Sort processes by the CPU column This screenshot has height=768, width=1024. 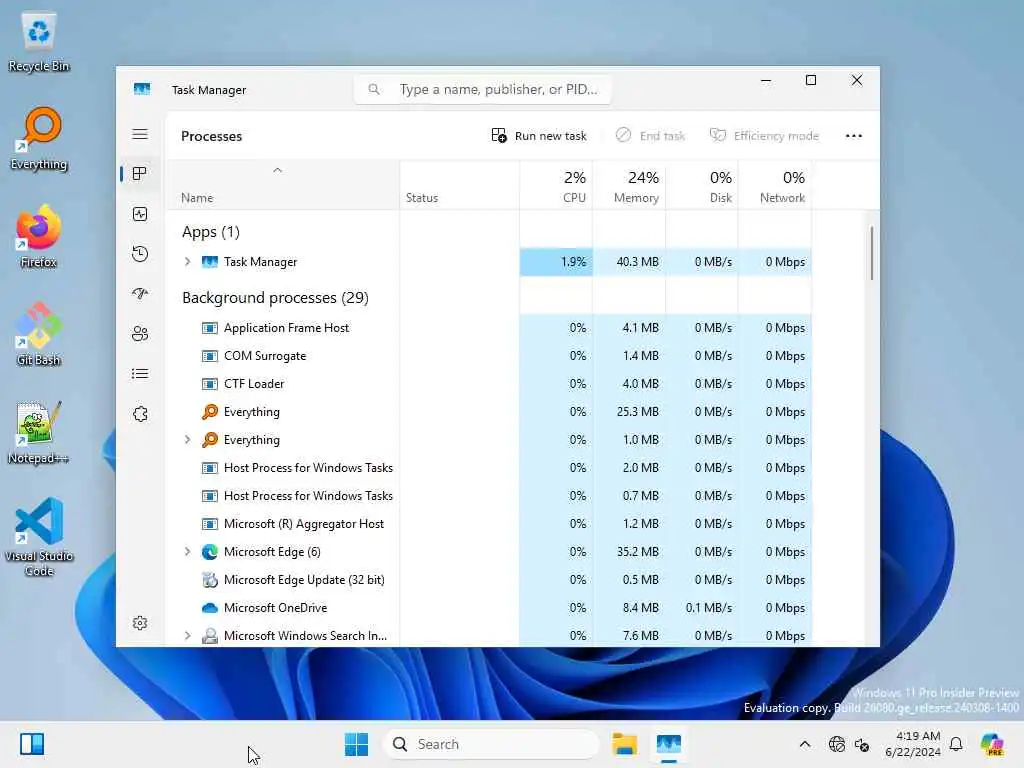pos(556,187)
